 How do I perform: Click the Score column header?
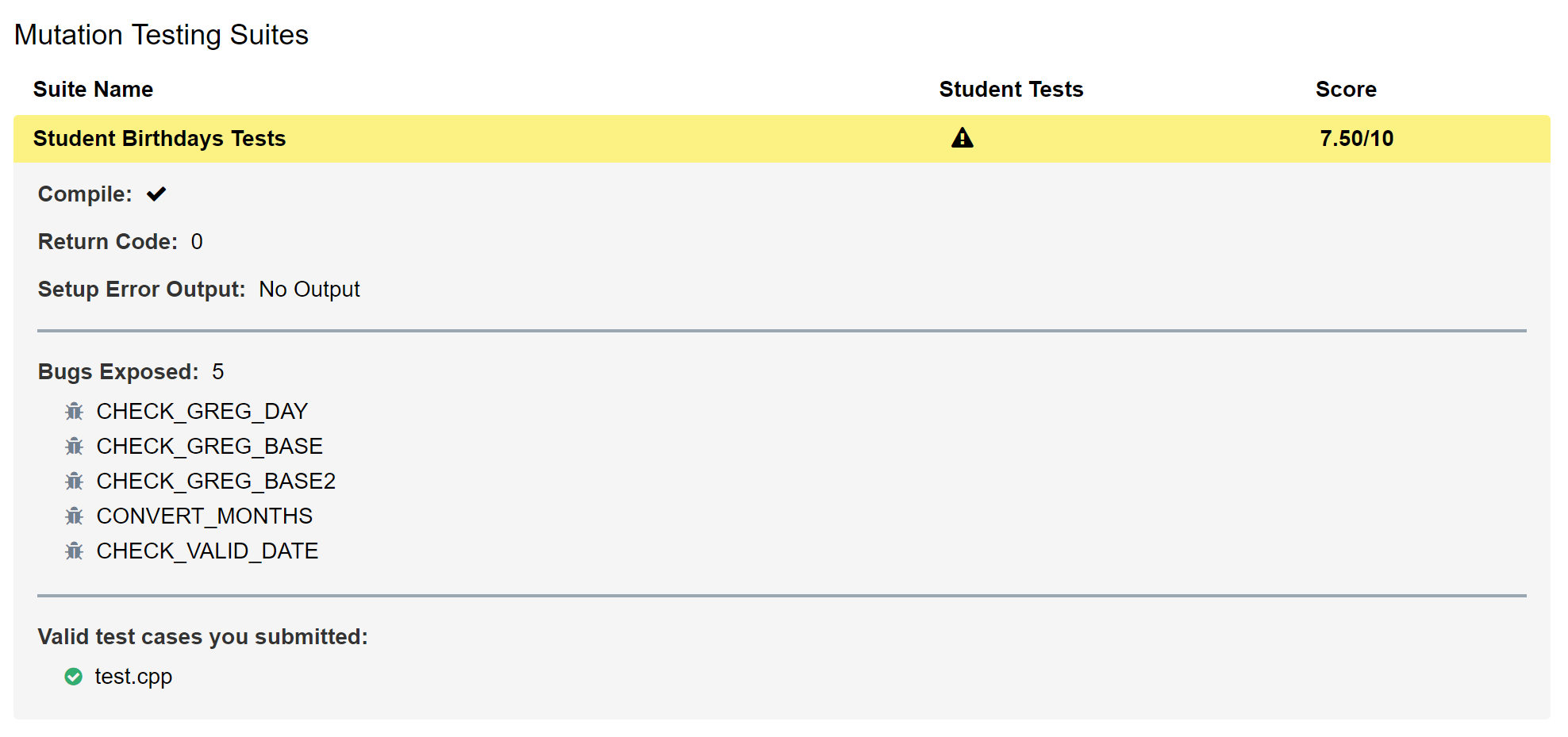pos(1346,89)
